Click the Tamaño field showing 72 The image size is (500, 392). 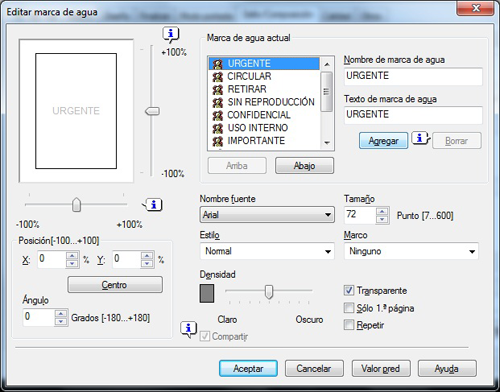[x=361, y=215]
